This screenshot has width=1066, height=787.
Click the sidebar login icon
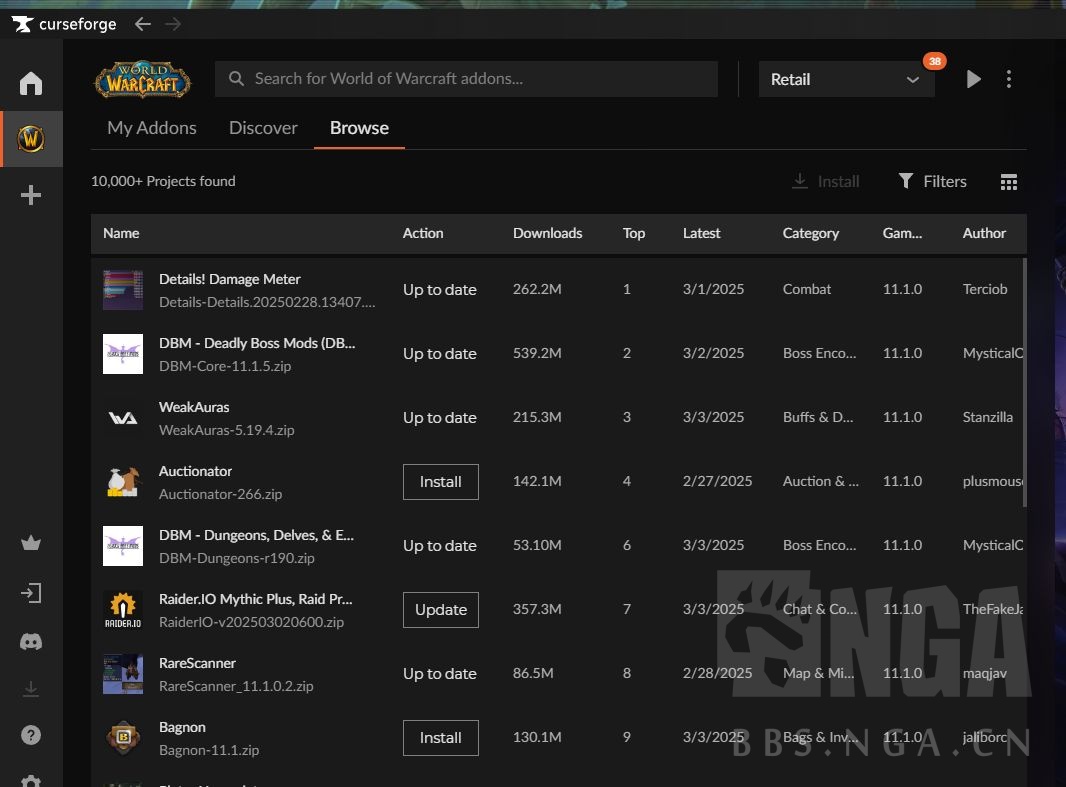pyautogui.click(x=31, y=593)
